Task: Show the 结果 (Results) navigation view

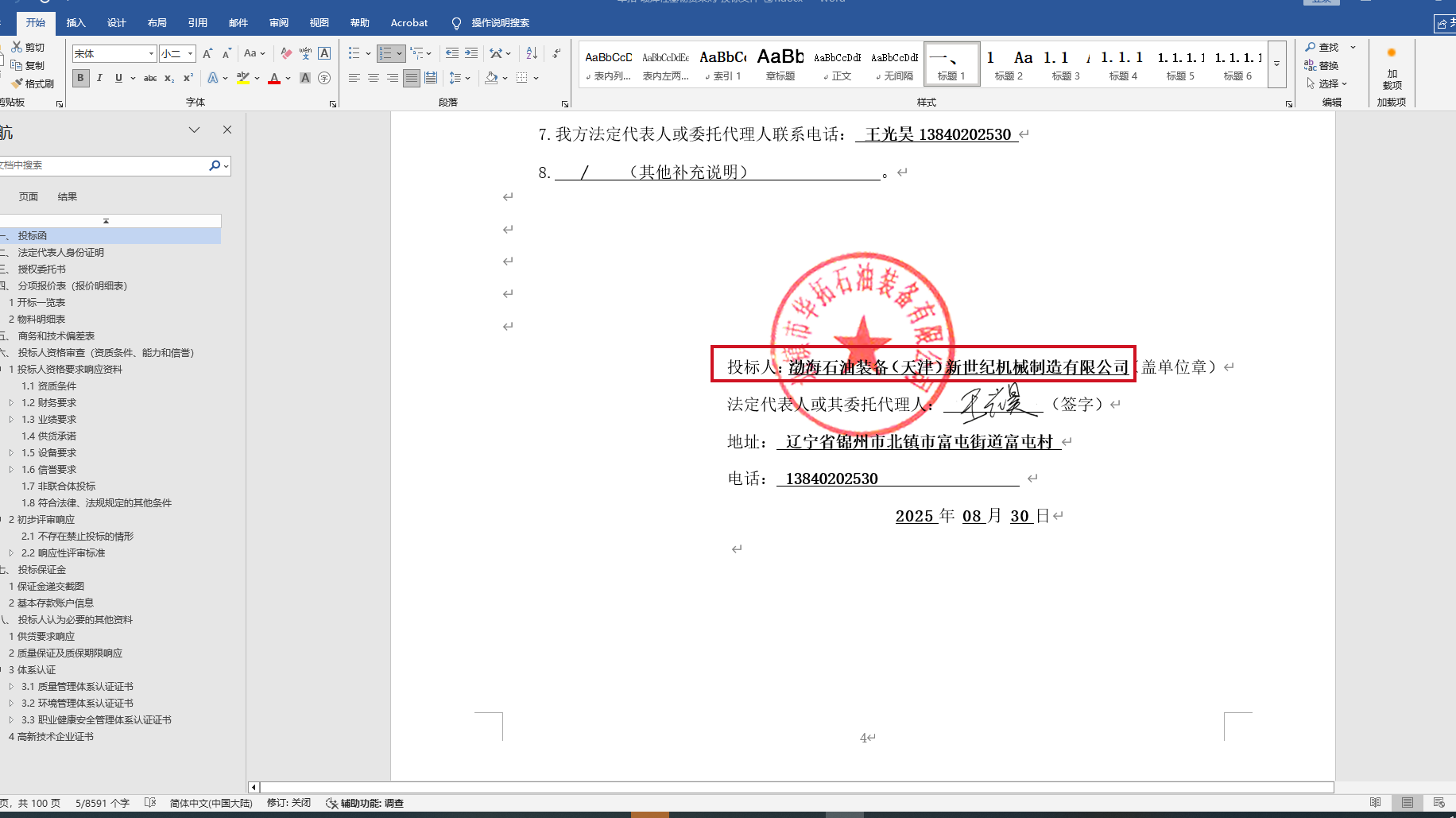Action: [x=67, y=197]
